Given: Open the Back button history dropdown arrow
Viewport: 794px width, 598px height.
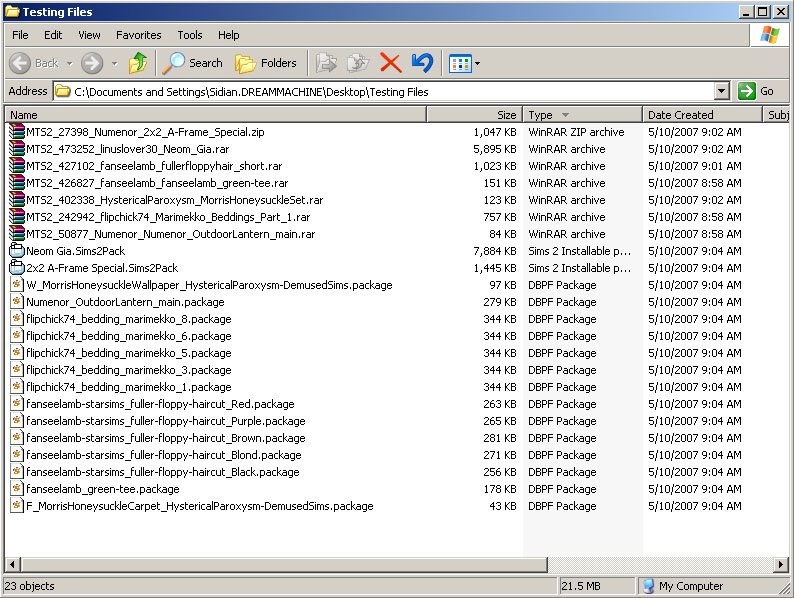Looking at the screenshot, I should click(69, 63).
